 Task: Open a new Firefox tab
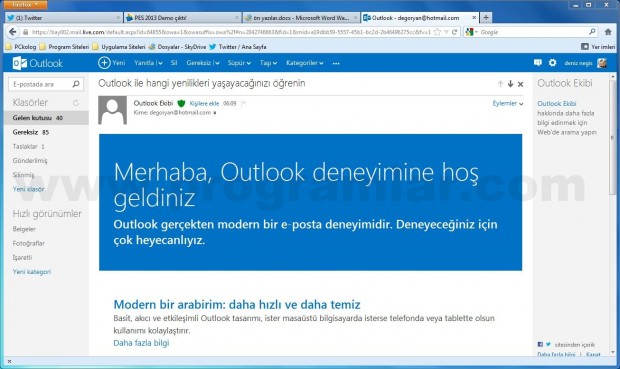pyautogui.click(x=486, y=17)
